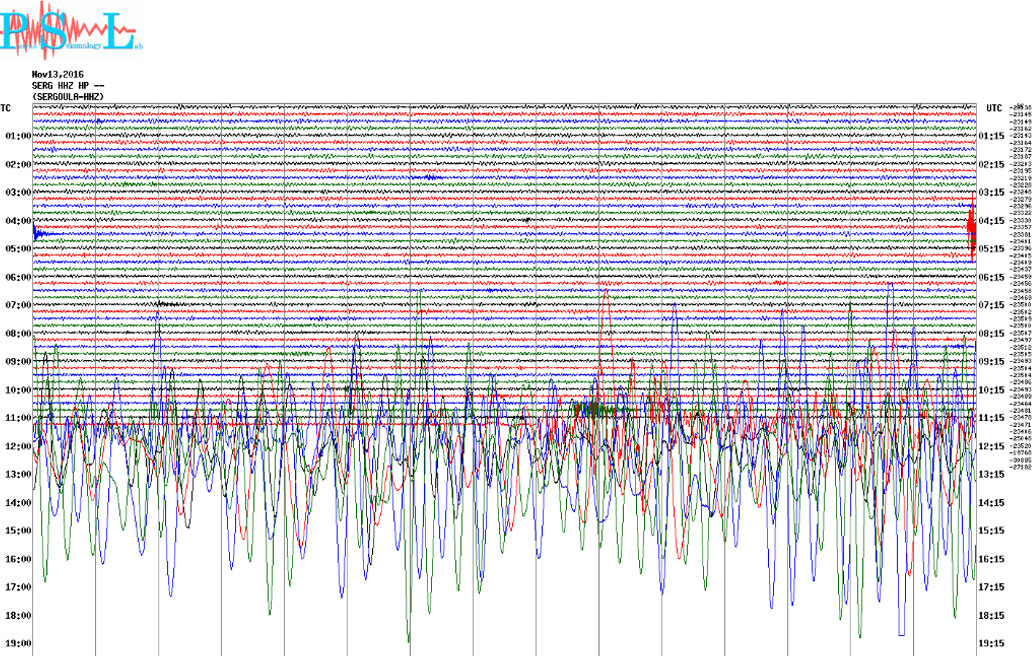Click the Nov13,2016 date label
Viewport: 1035px width, 656px height.
click(x=57, y=75)
